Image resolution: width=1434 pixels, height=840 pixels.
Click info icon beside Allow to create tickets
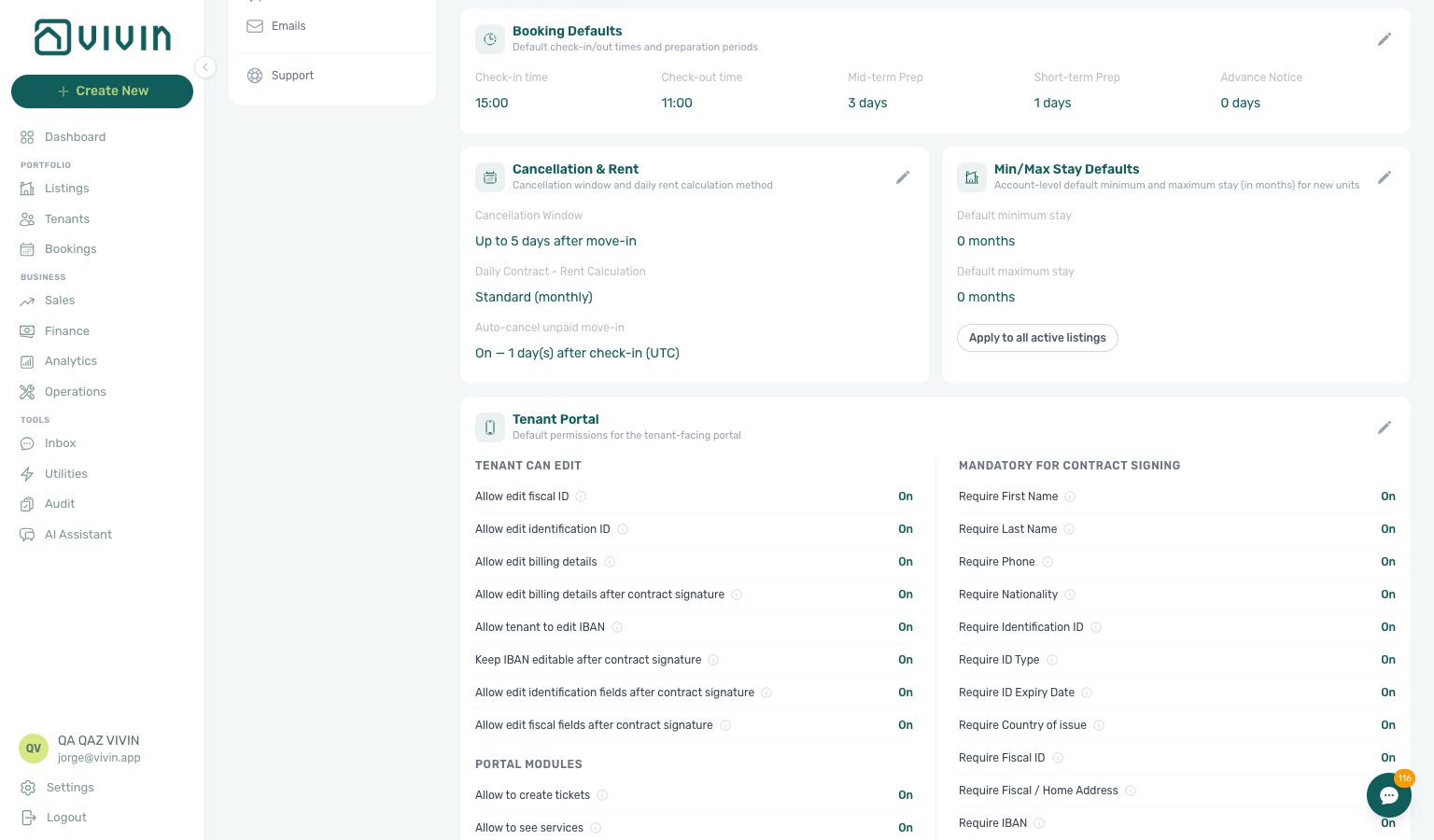point(602,795)
